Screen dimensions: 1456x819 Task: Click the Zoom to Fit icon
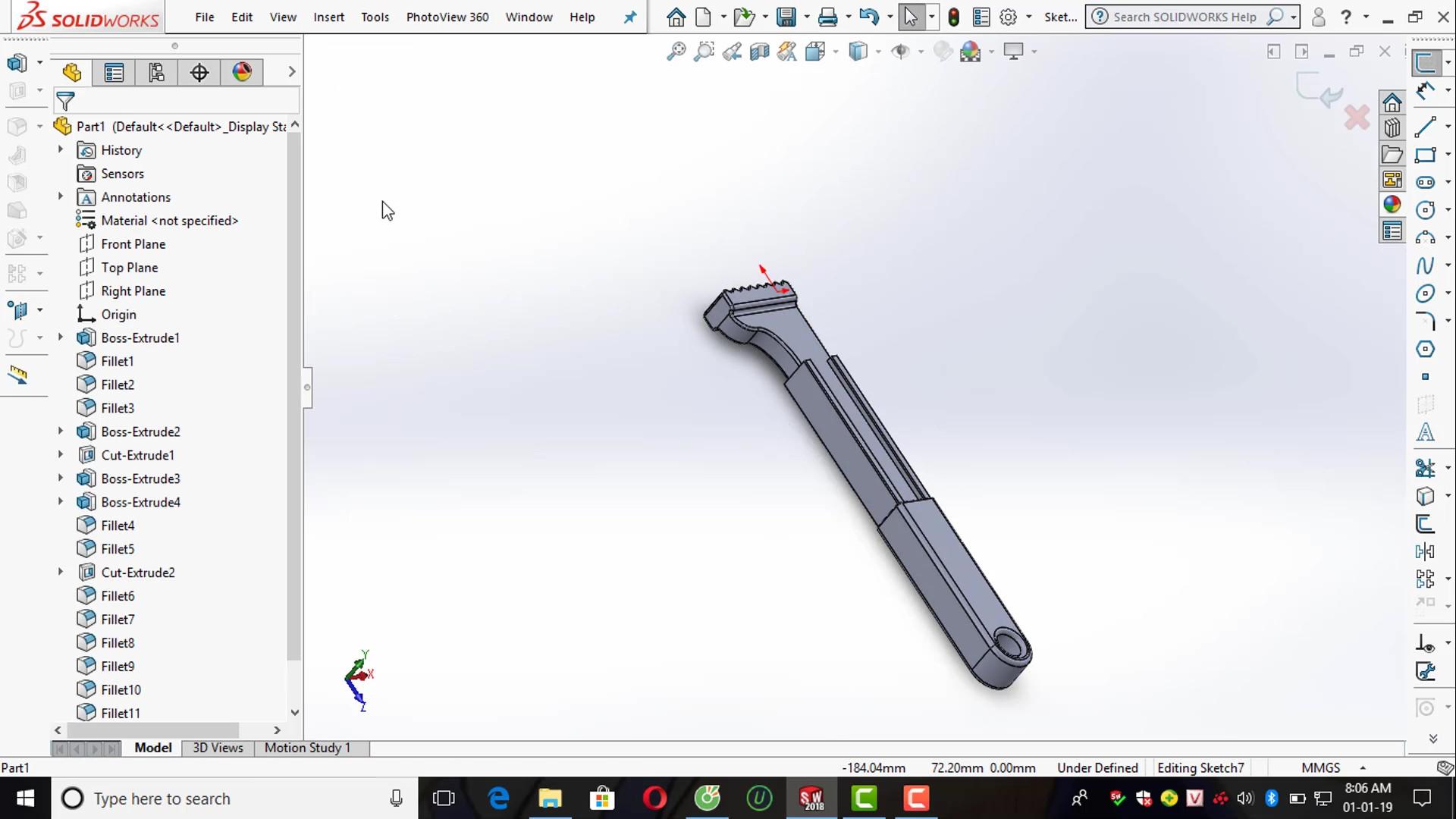click(675, 52)
